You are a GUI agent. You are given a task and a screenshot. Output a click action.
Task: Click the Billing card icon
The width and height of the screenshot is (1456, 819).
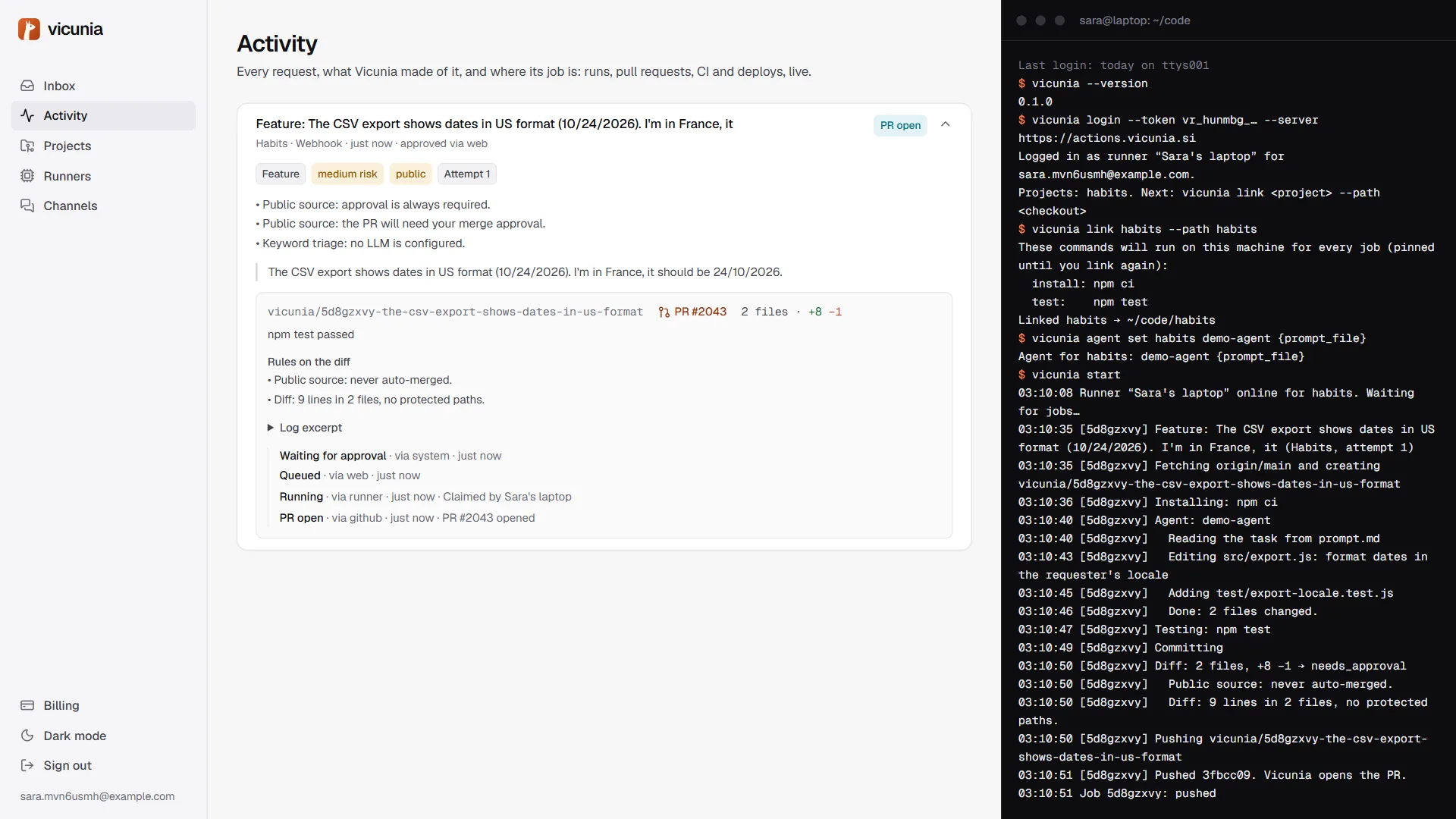(27, 705)
